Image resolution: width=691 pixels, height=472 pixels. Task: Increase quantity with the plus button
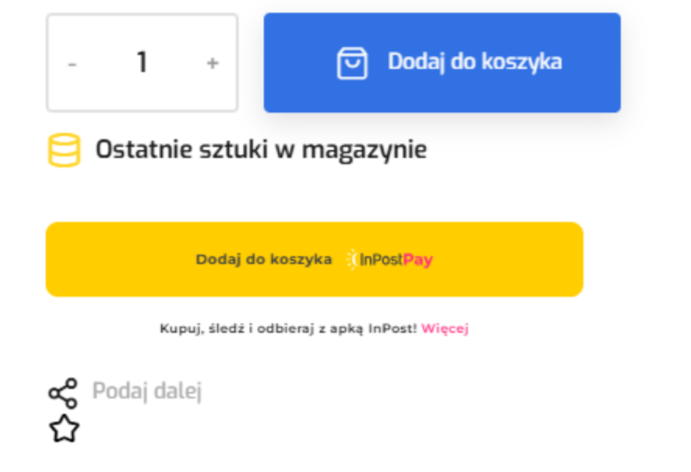pos(212,63)
